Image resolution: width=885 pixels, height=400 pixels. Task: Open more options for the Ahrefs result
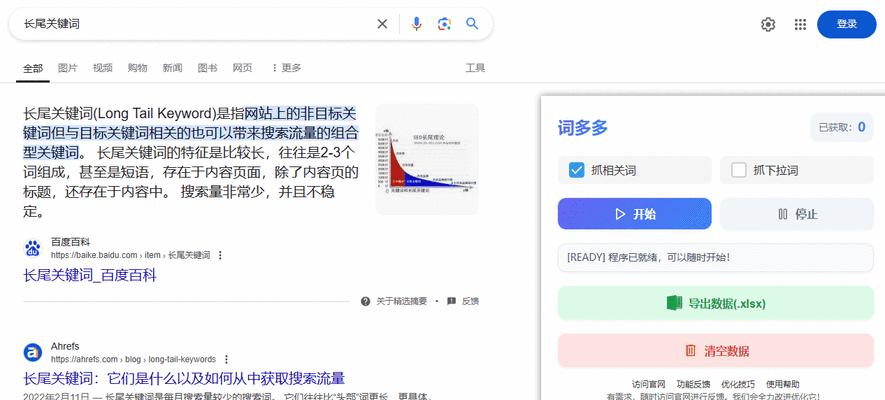point(226,359)
